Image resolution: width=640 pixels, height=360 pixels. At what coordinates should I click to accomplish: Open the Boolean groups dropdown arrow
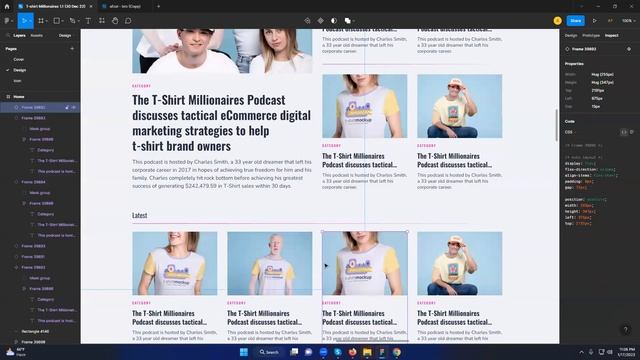pyautogui.click(x=354, y=21)
